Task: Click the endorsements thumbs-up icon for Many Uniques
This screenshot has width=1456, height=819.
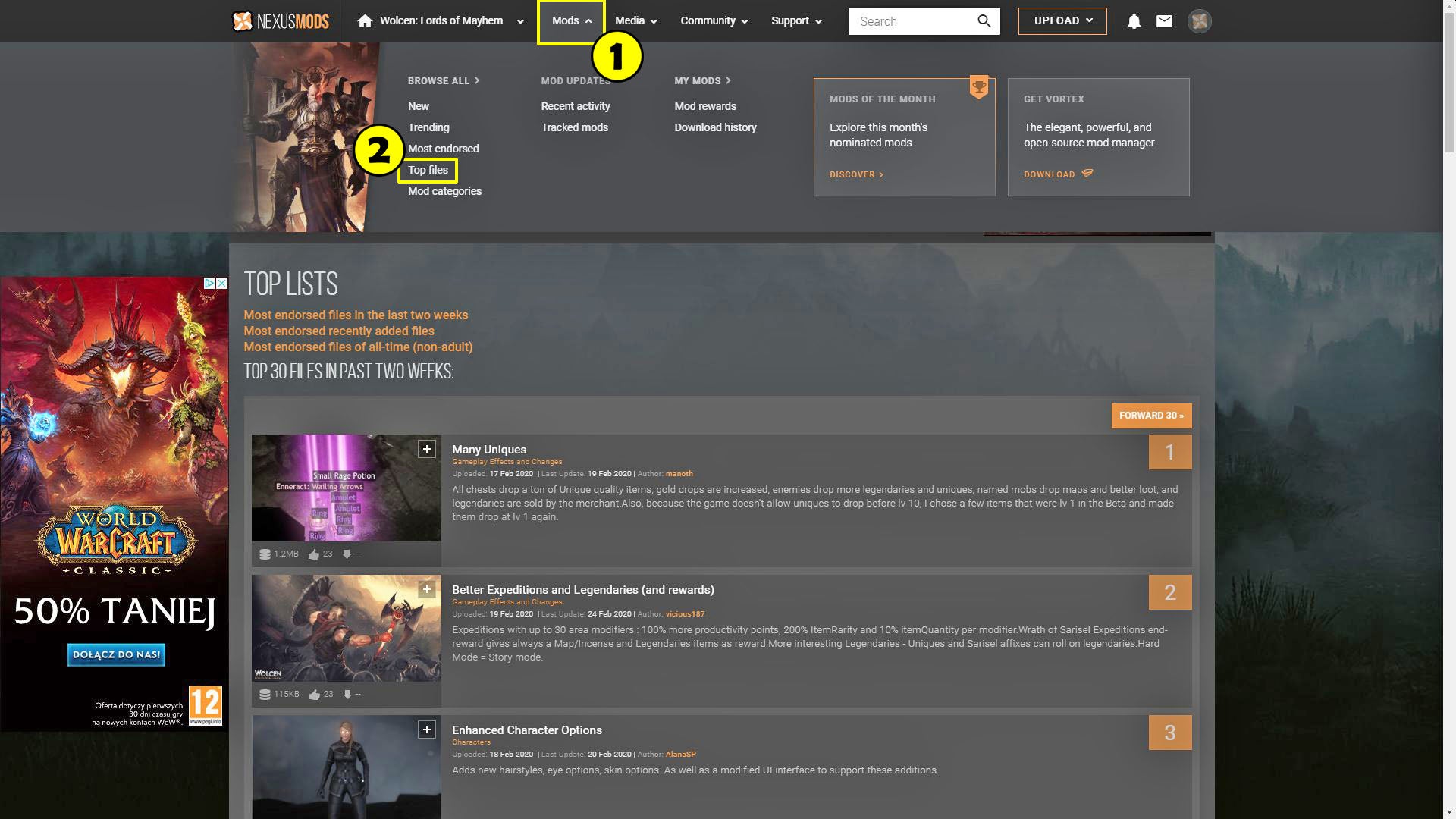Action: pyautogui.click(x=314, y=554)
